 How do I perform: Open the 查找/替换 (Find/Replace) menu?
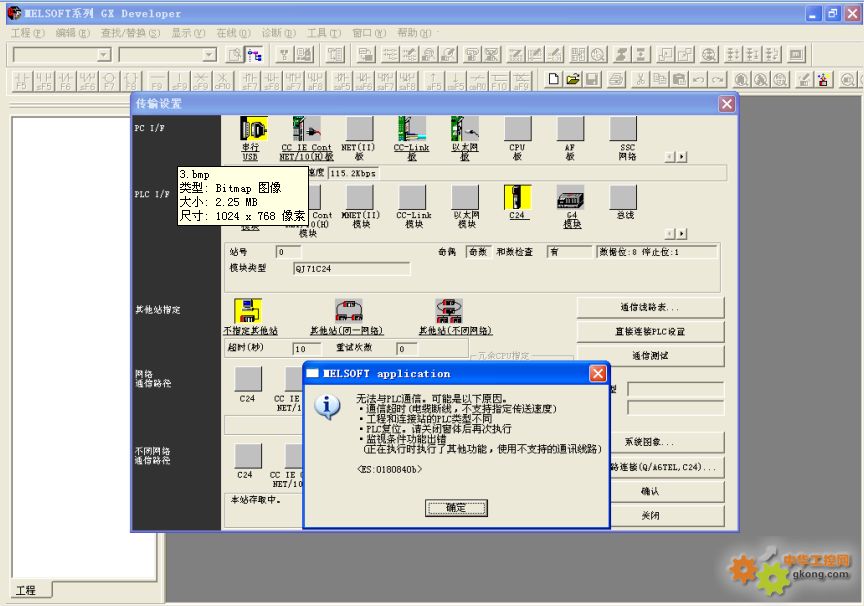[x=130, y=33]
